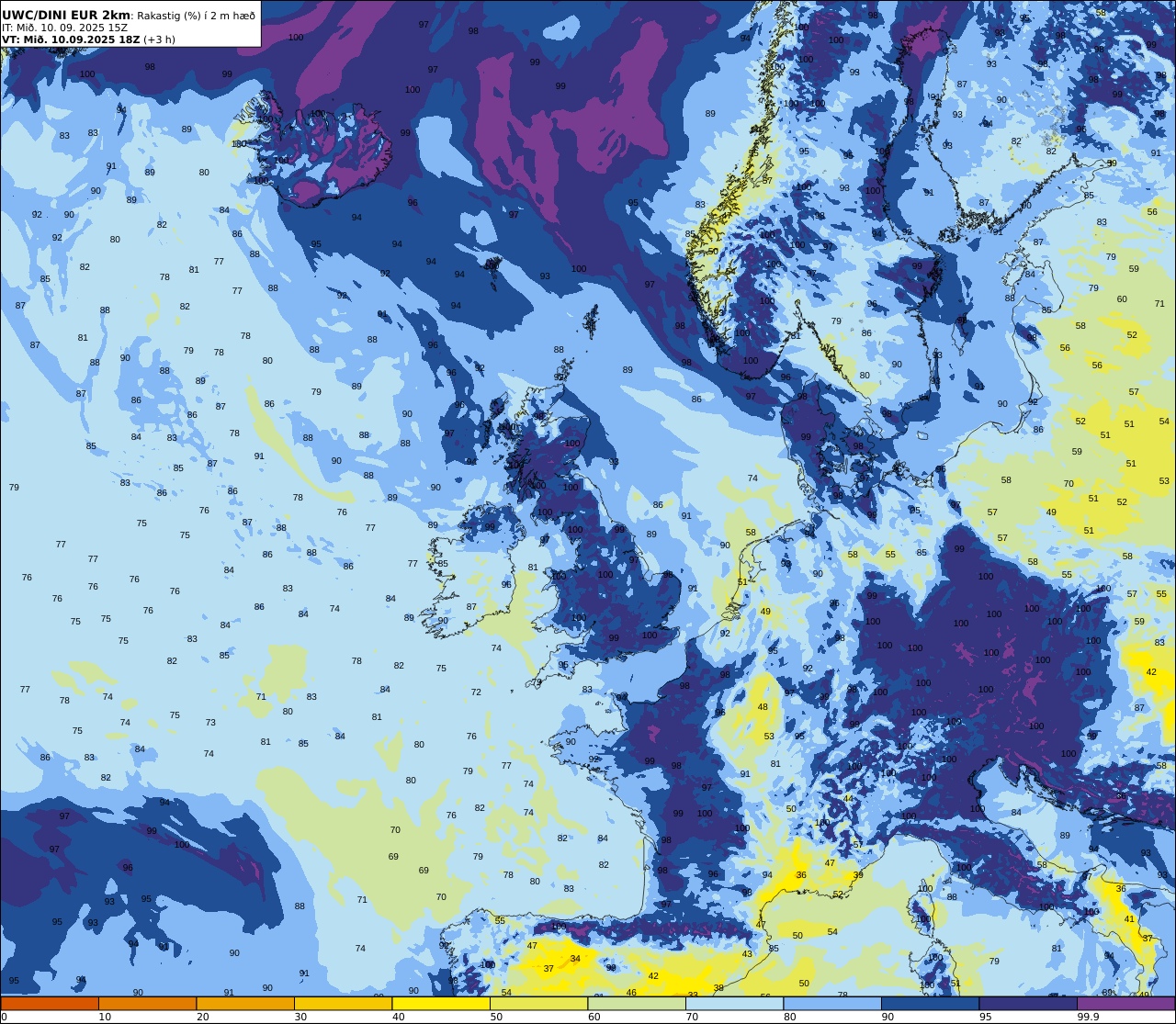Click the purple legend swatch above 99.9%

[1125, 1004]
